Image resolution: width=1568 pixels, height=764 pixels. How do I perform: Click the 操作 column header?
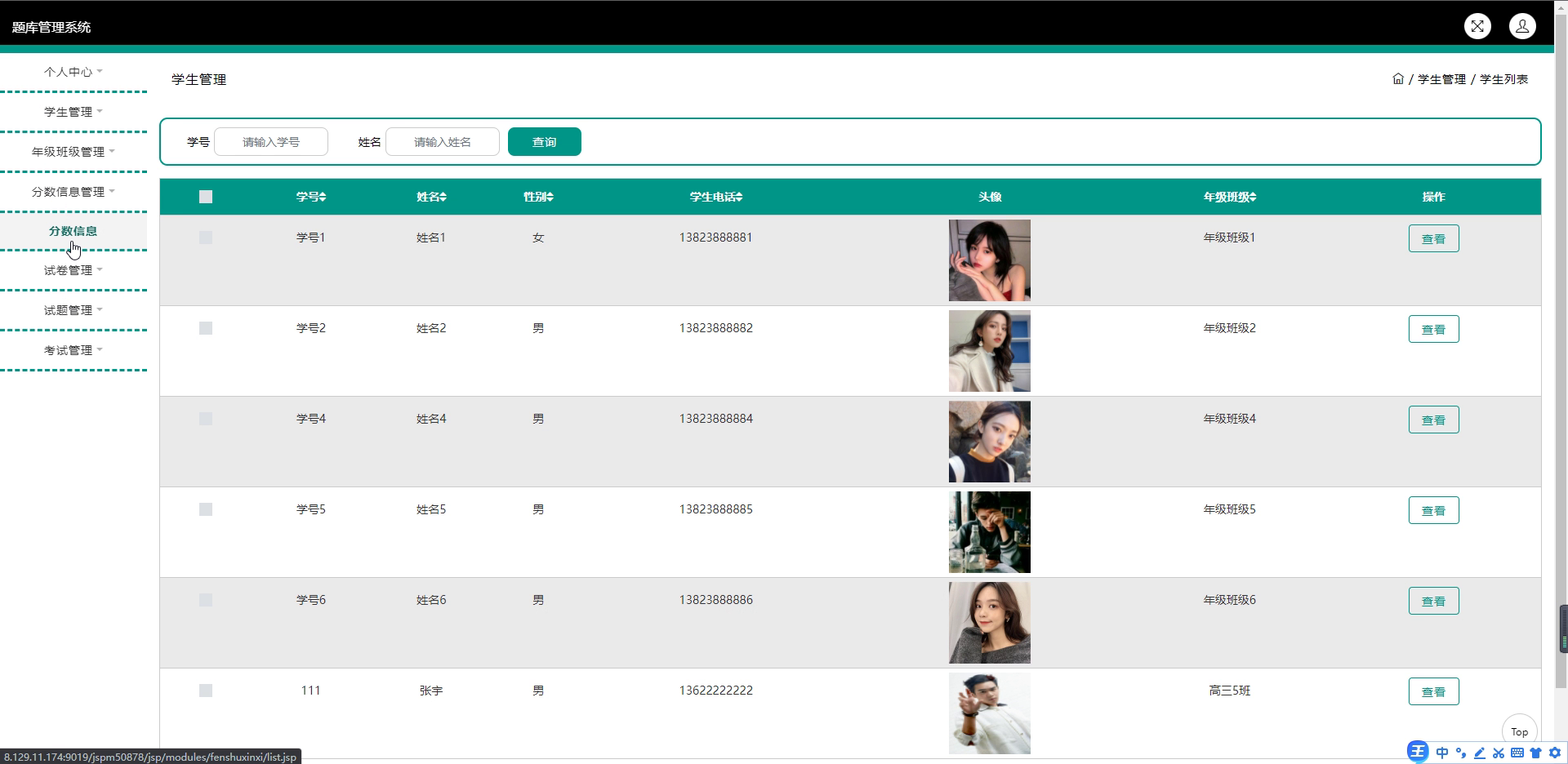[x=1433, y=197]
